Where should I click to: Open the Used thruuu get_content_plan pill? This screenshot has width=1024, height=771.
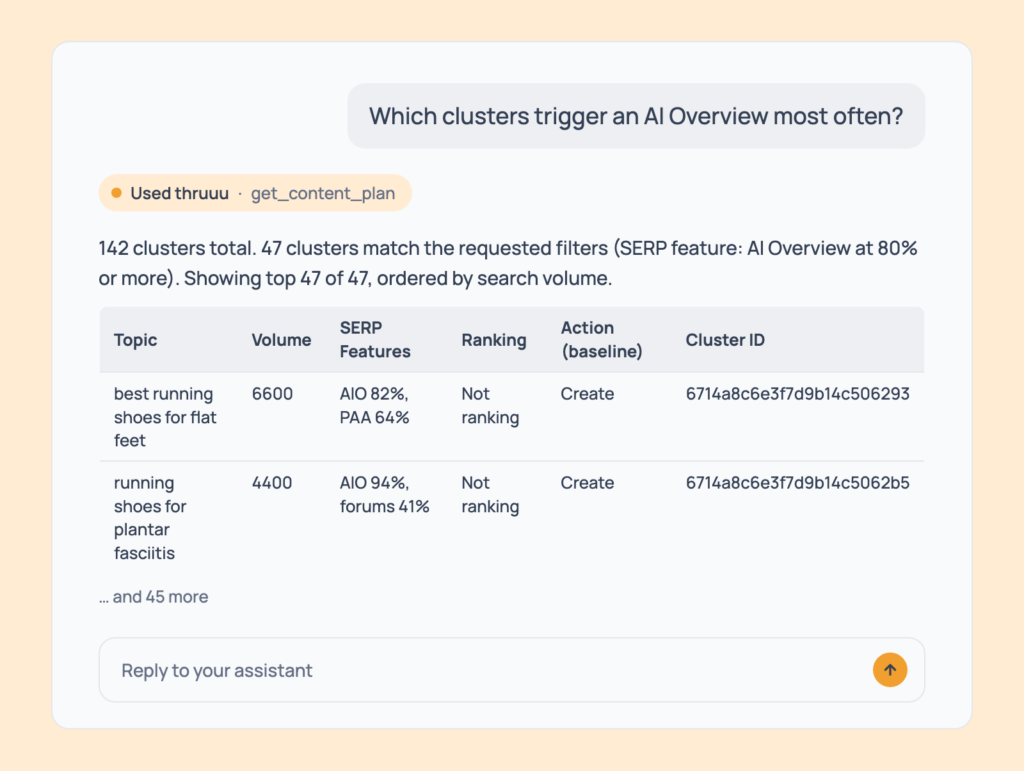point(255,193)
